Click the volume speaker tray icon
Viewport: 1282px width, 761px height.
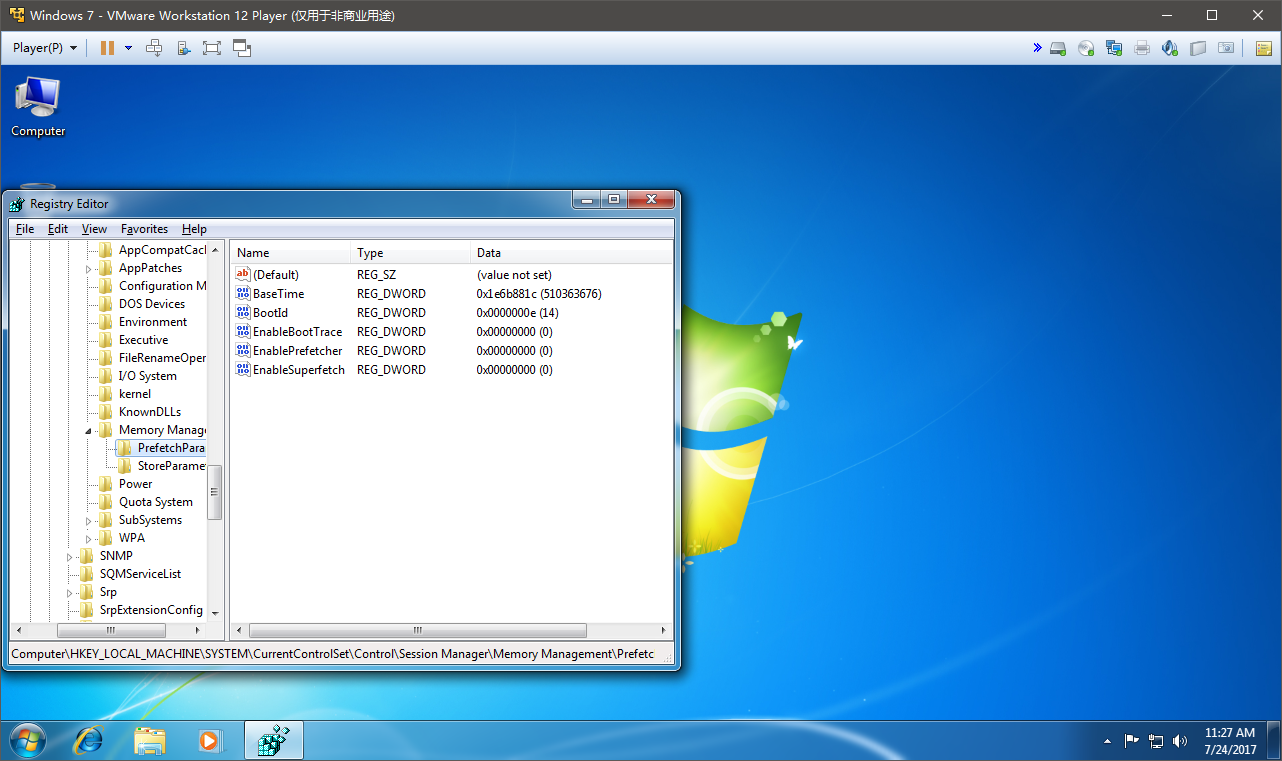pyautogui.click(x=1180, y=741)
